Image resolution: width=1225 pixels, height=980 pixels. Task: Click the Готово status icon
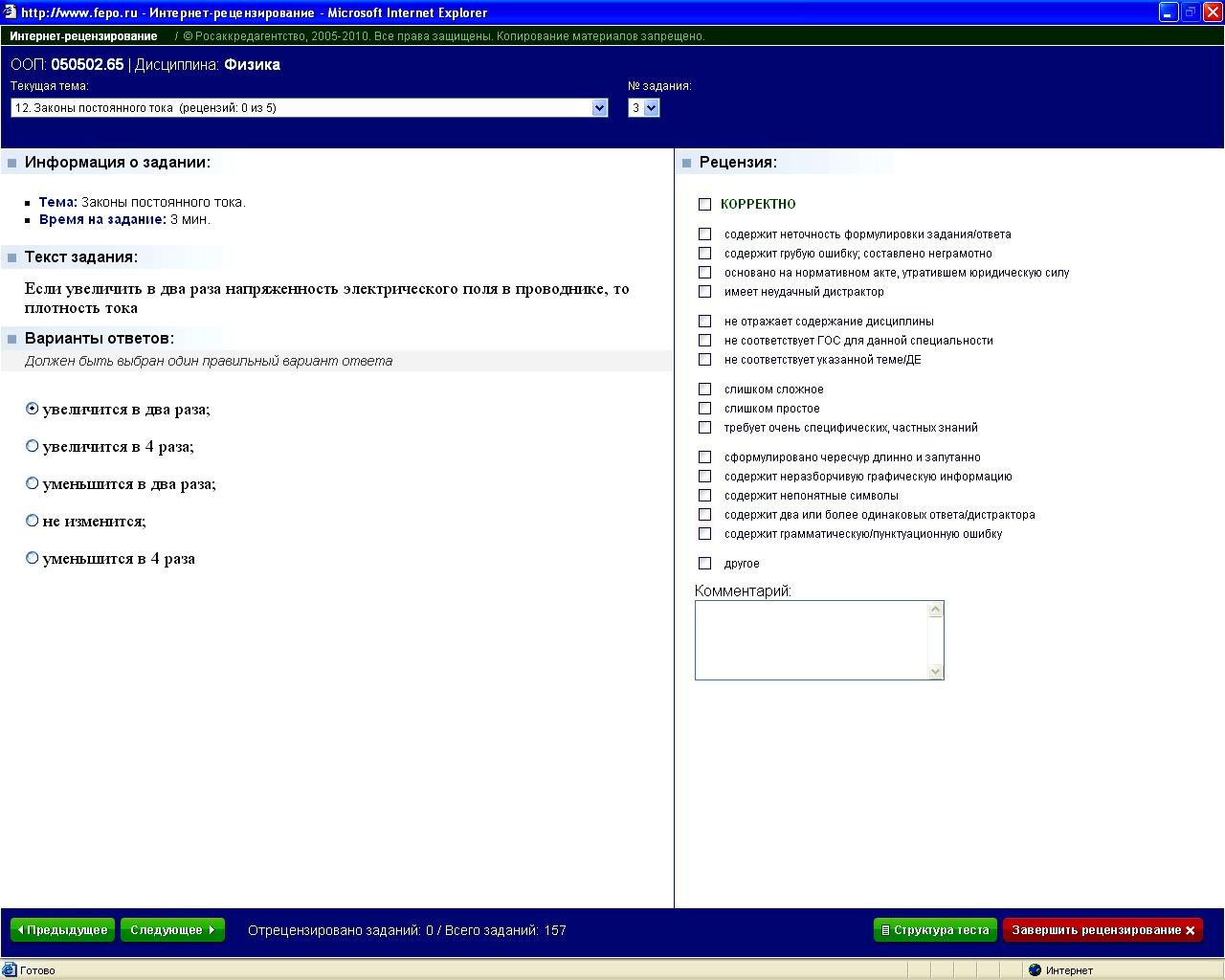(x=11, y=970)
